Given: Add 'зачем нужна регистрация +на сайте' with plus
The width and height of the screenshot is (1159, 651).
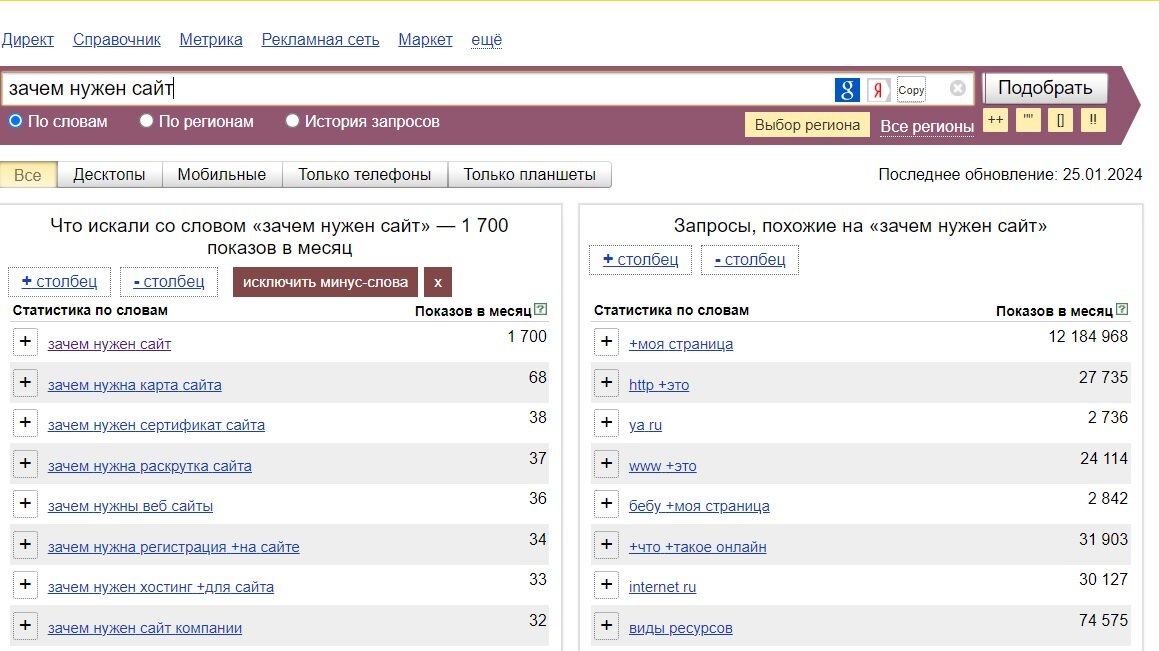Looking at the screenshot, I should pos(25,544).
